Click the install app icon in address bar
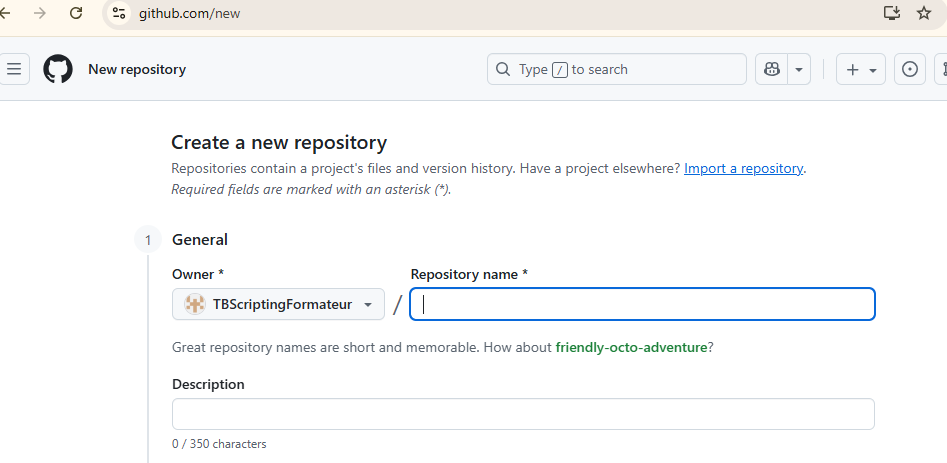The image size is (947, 463). click(891, 13)
